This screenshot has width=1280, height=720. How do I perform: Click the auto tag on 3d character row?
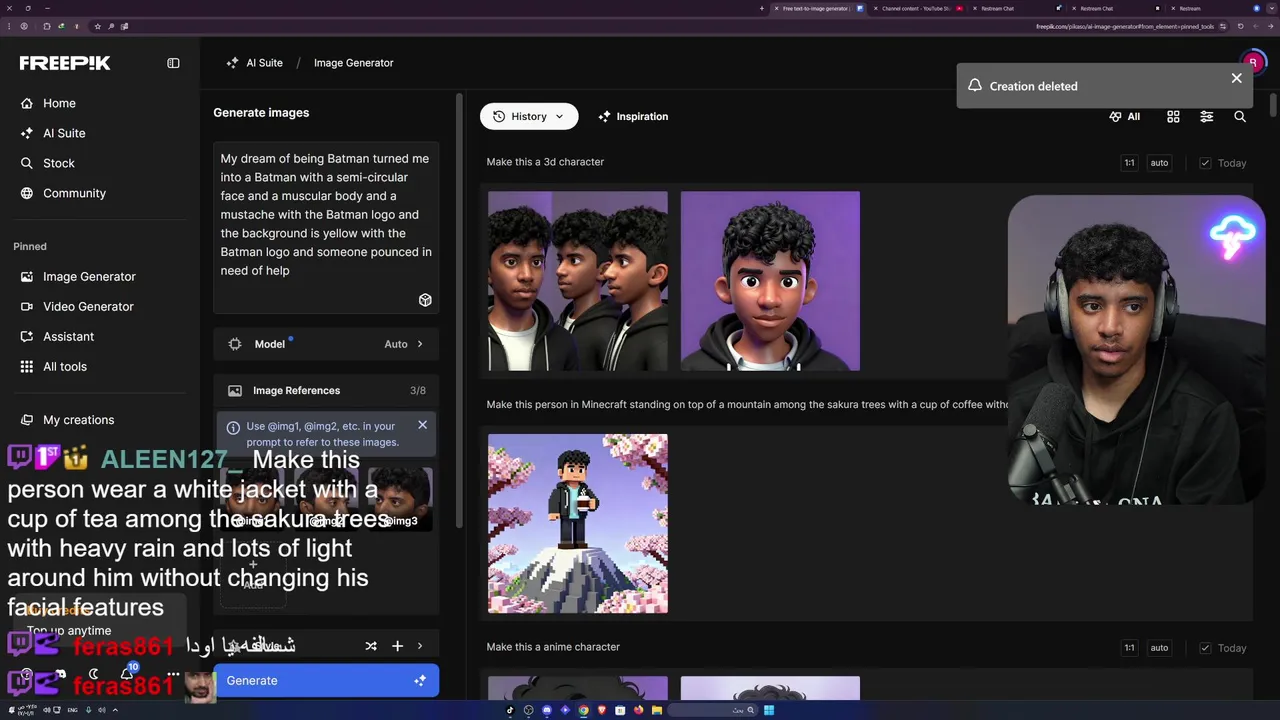pos(1159,163)
